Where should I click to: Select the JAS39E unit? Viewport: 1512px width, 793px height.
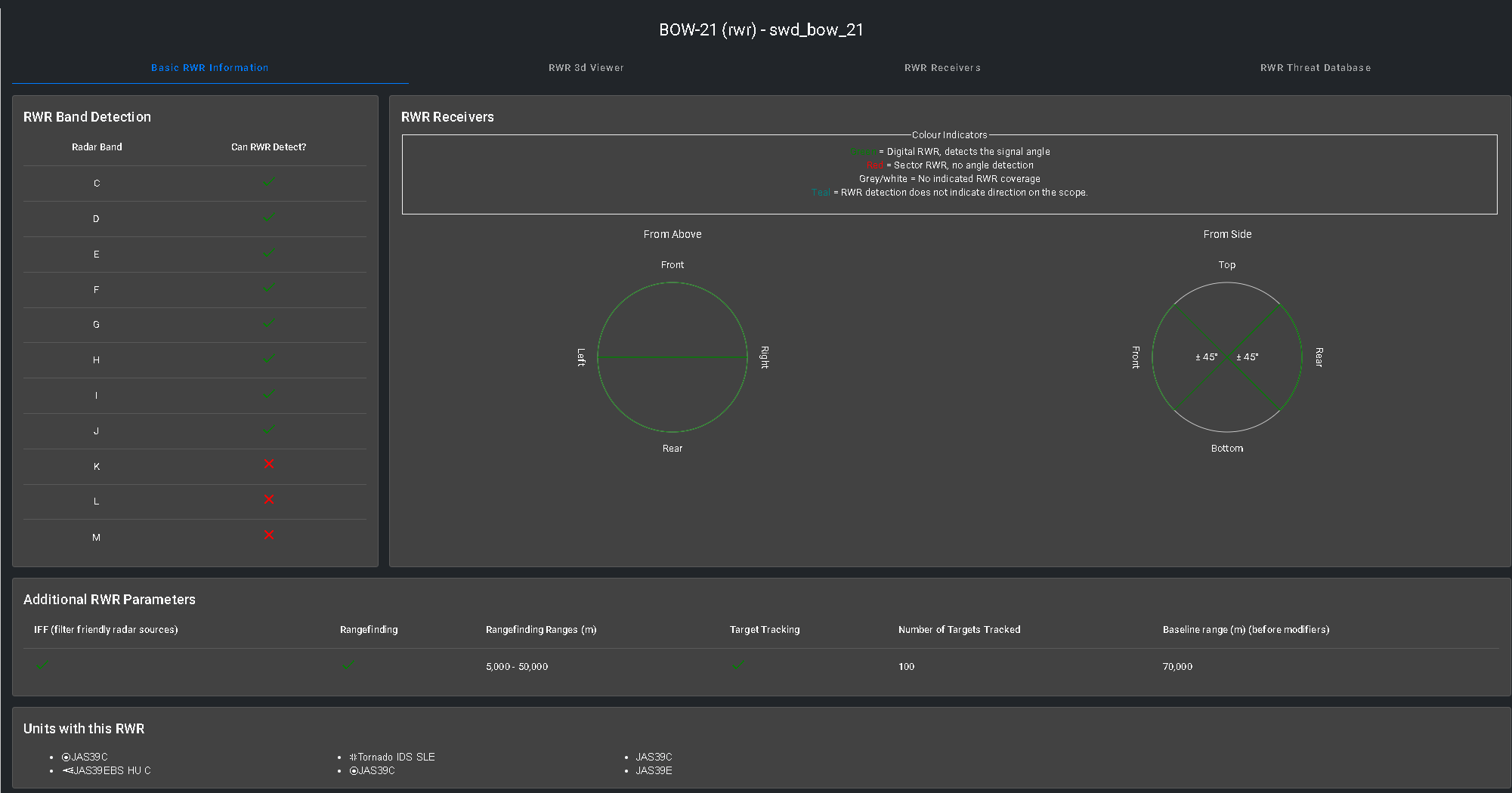point(654,771)
